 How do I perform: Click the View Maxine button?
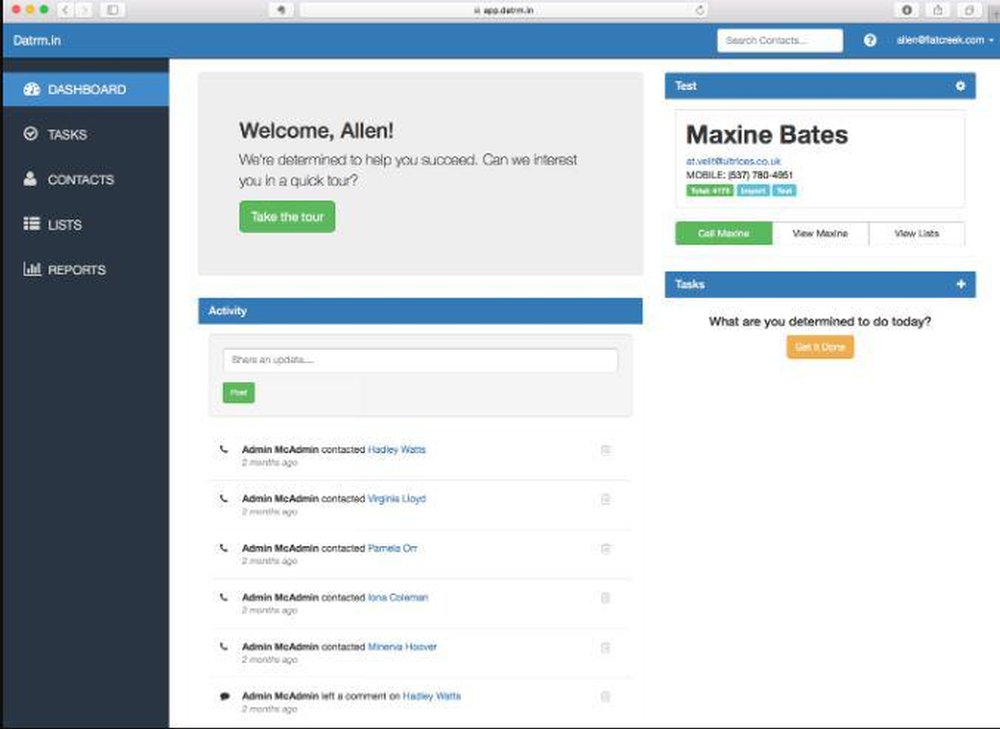tap(820, 233)
